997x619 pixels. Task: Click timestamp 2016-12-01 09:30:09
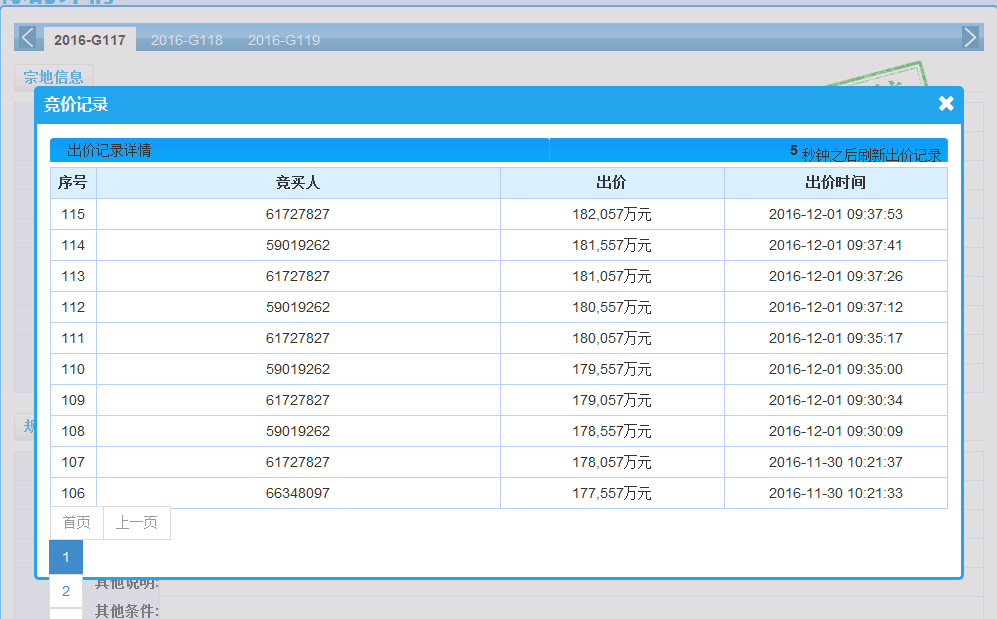click(835, 431)
